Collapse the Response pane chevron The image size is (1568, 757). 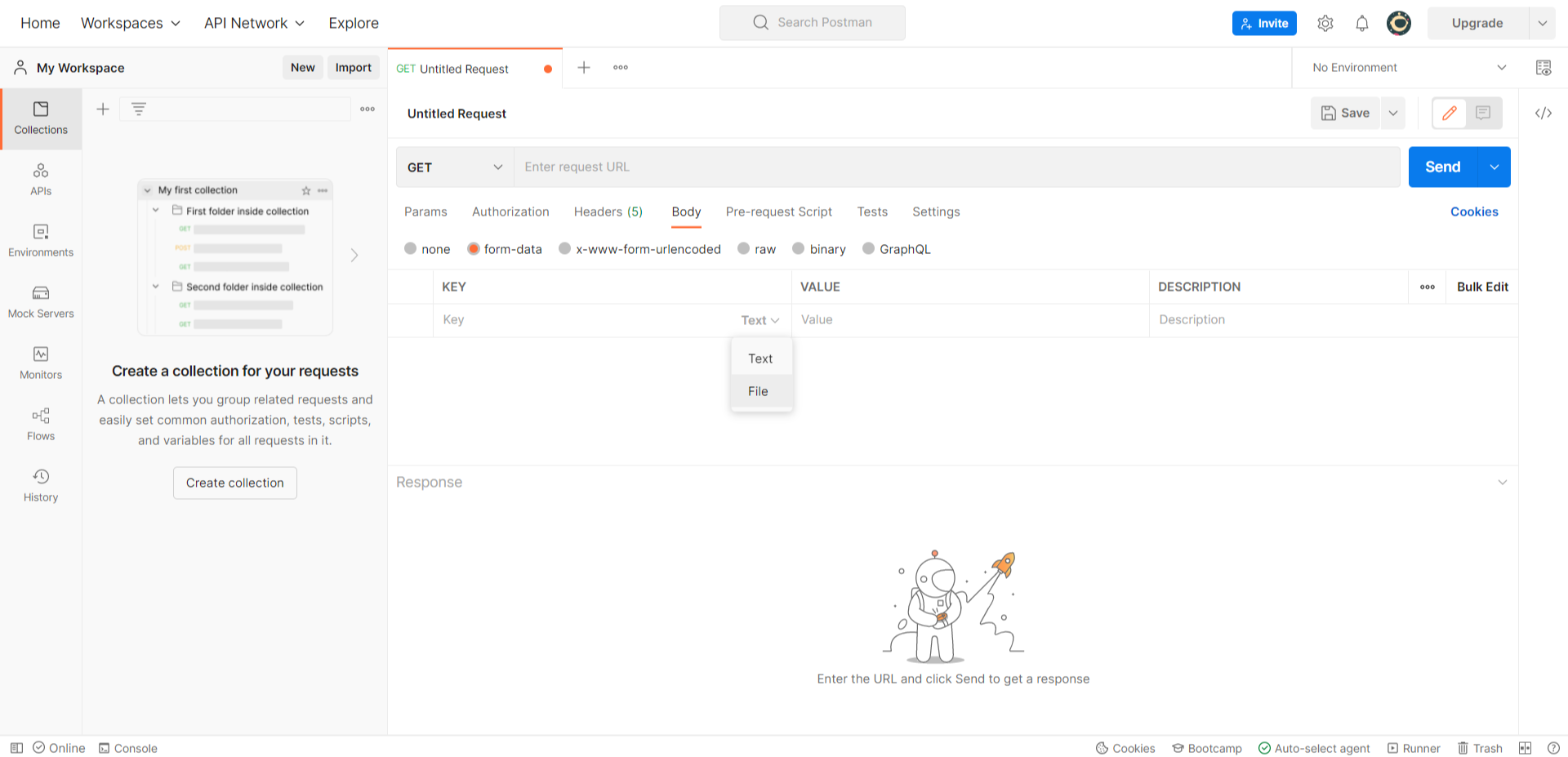pyautogui.click(x=1503, y=483)
